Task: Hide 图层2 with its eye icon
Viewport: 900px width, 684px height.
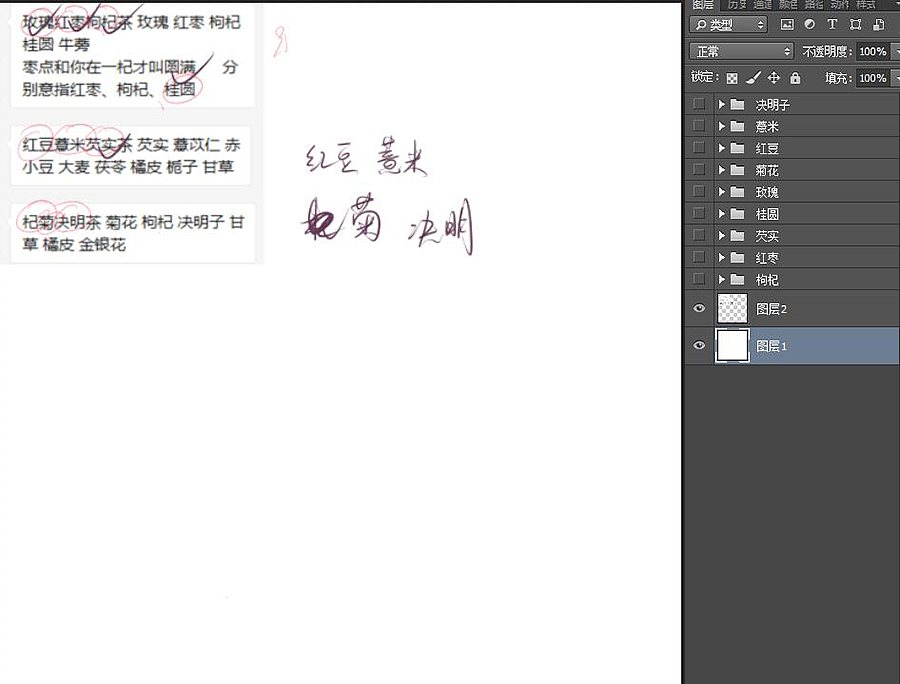Action: click(699, 308)
